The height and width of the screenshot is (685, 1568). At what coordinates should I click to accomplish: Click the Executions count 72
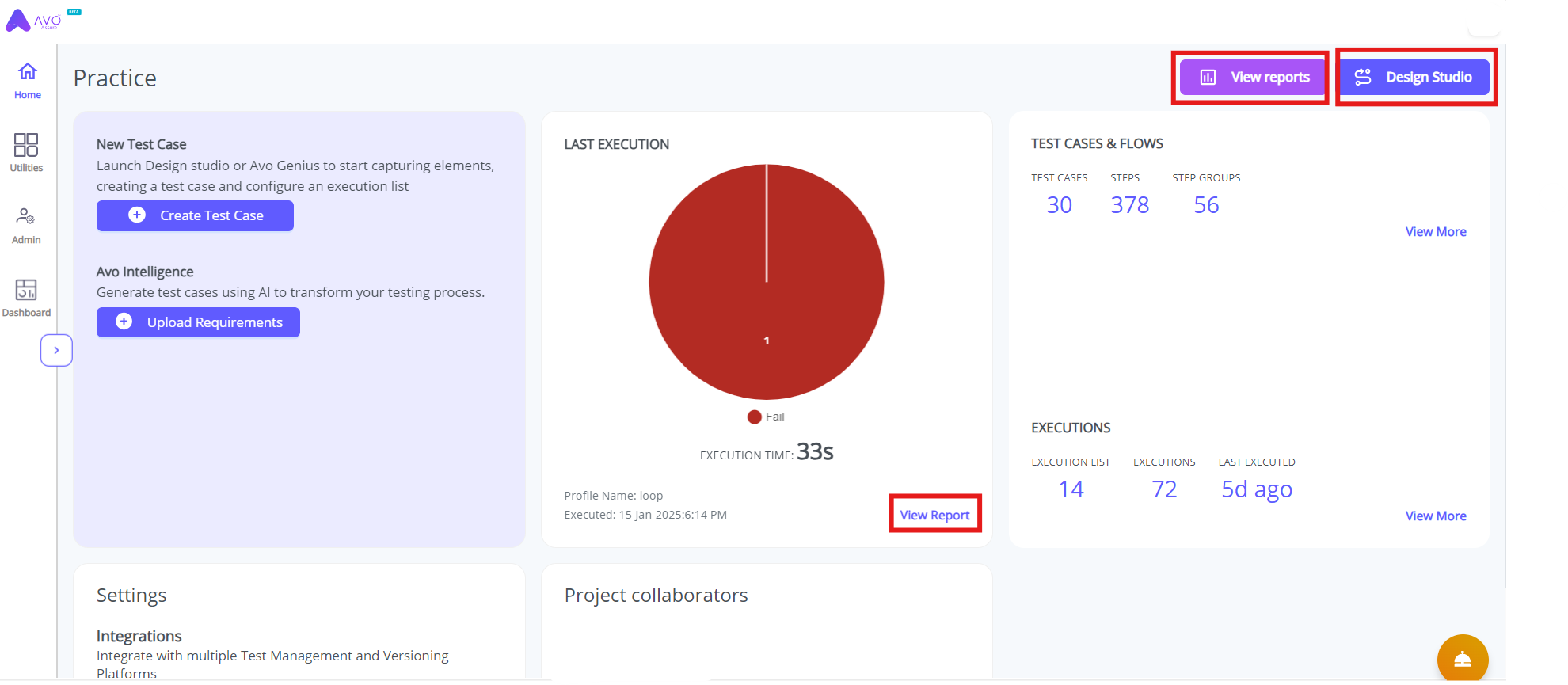[1163, 489]
